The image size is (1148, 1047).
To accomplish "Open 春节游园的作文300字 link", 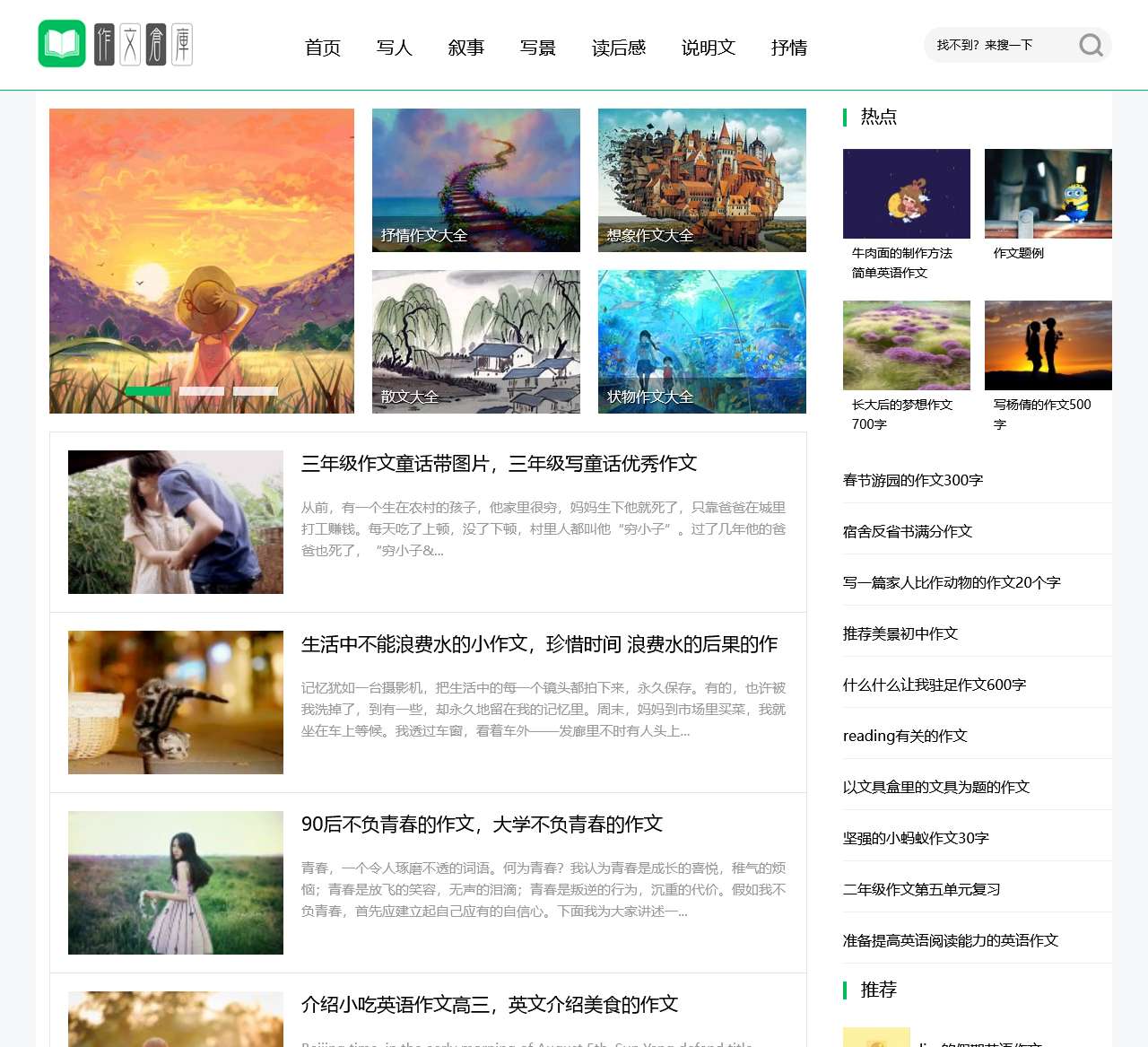I will click(913, 480).
